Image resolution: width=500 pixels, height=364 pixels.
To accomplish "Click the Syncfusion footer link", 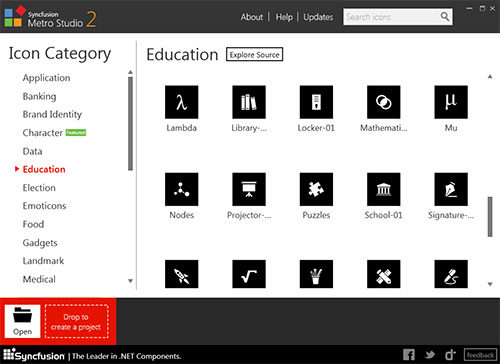I will pyautogui.click(x=34, y=355).
